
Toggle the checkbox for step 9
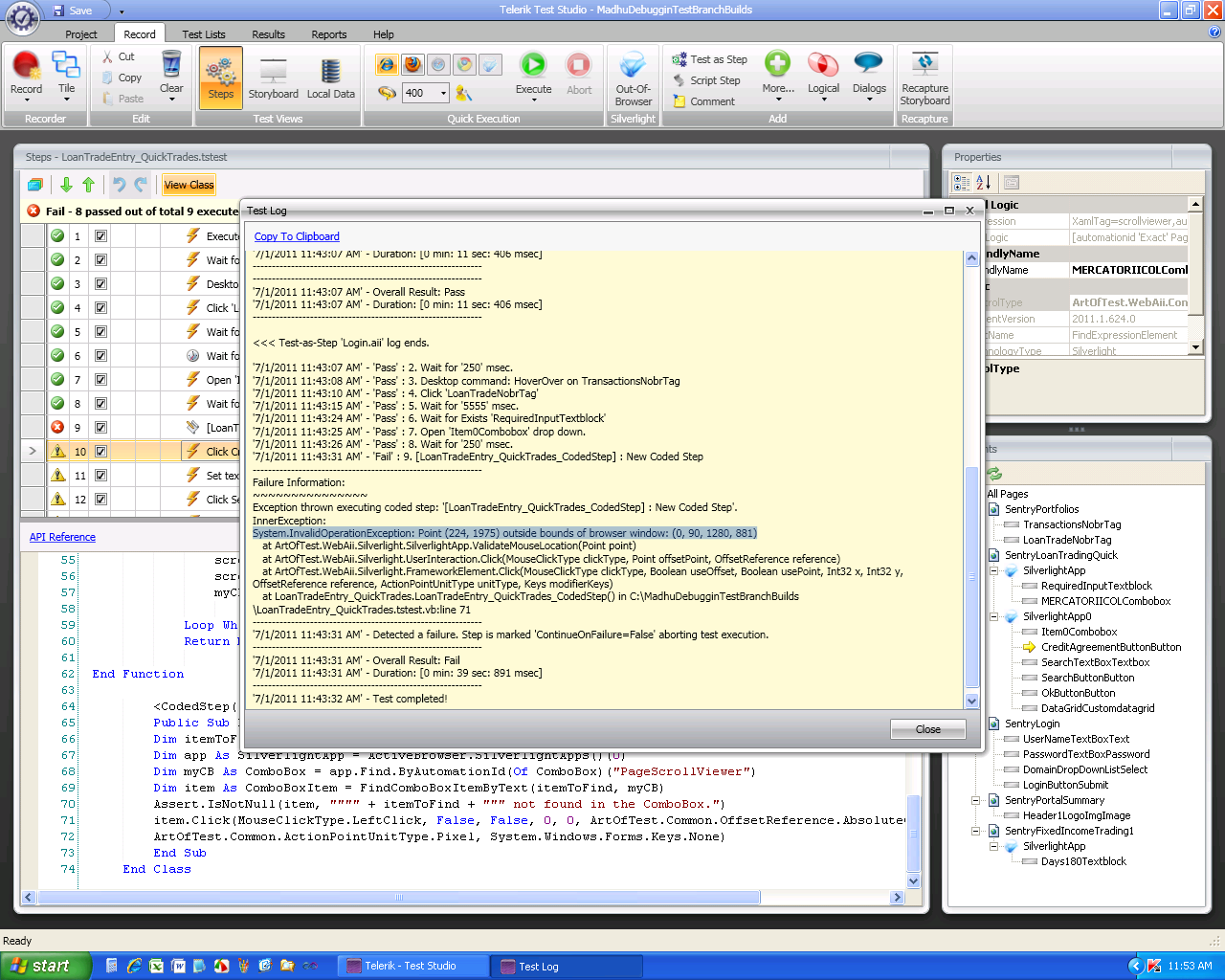coord(100,428)
